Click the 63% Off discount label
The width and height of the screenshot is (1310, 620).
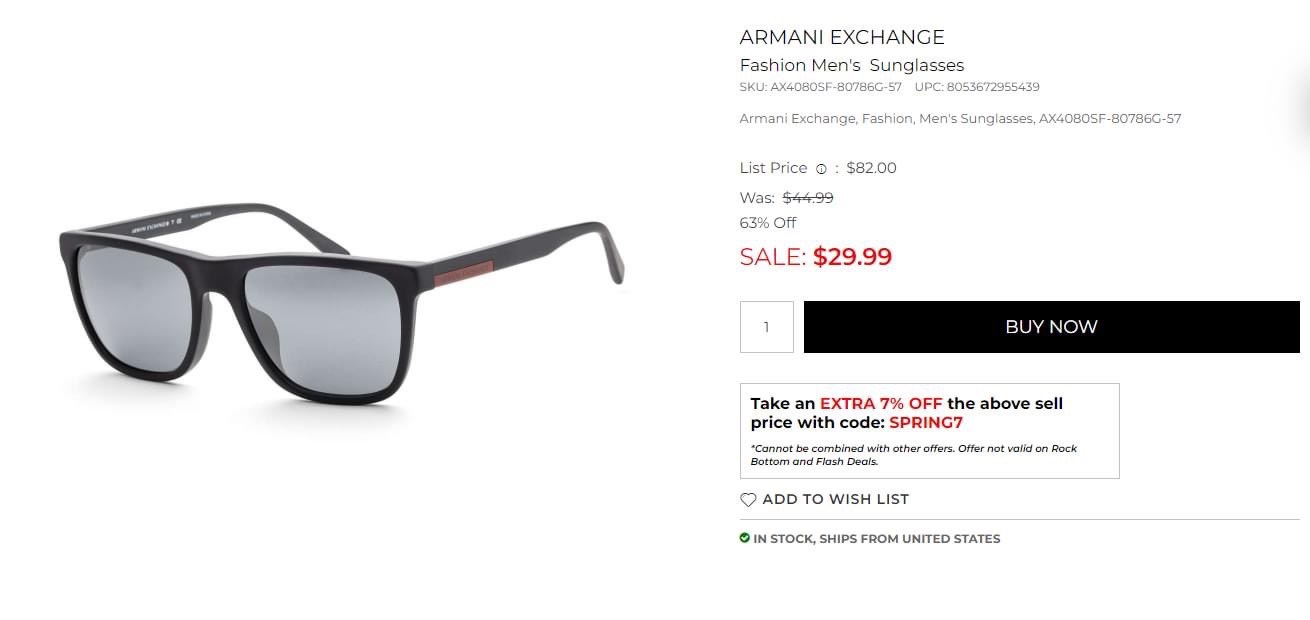point(768,223)
